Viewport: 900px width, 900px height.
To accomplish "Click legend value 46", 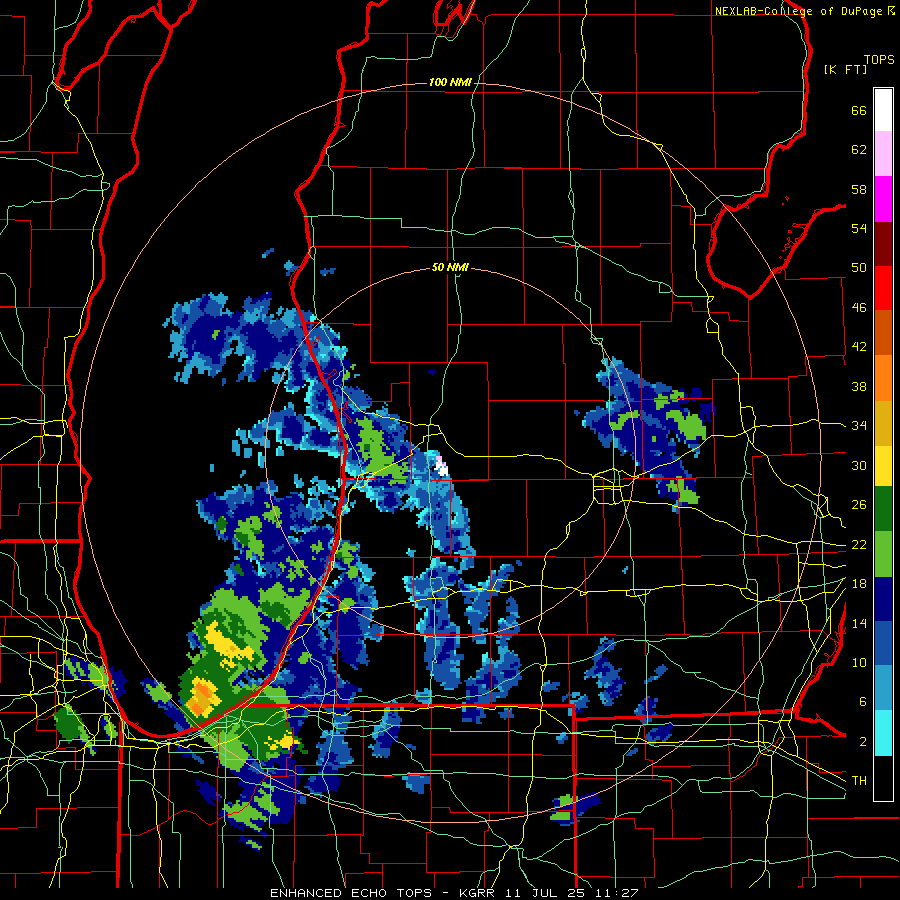I will click(x=859, y=307).
